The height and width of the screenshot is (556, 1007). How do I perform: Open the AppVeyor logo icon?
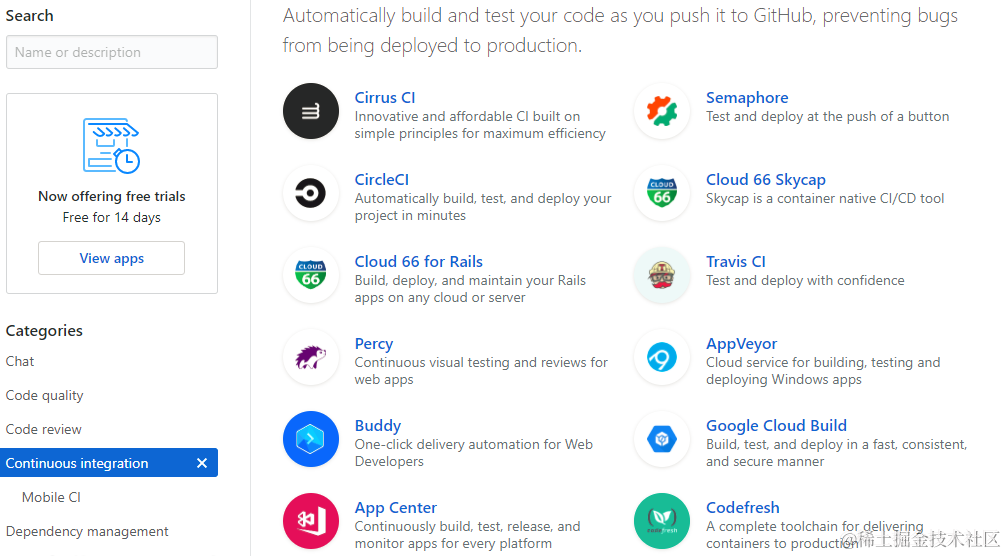pyautogui.click(x=662, y=358)
